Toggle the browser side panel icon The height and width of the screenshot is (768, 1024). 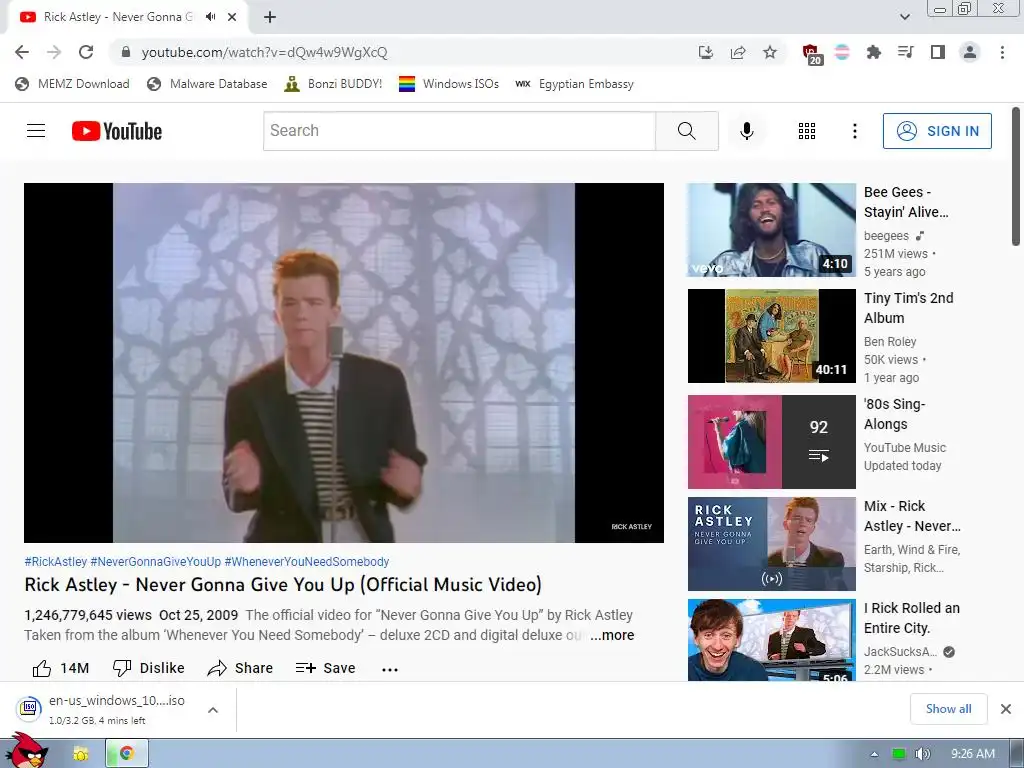938,52
